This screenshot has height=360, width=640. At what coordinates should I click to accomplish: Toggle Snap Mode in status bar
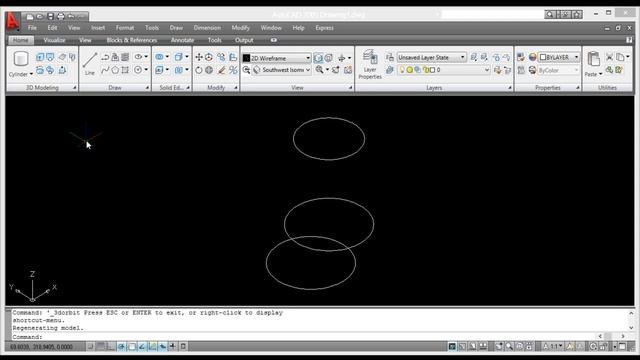click(x=90, y=347)
